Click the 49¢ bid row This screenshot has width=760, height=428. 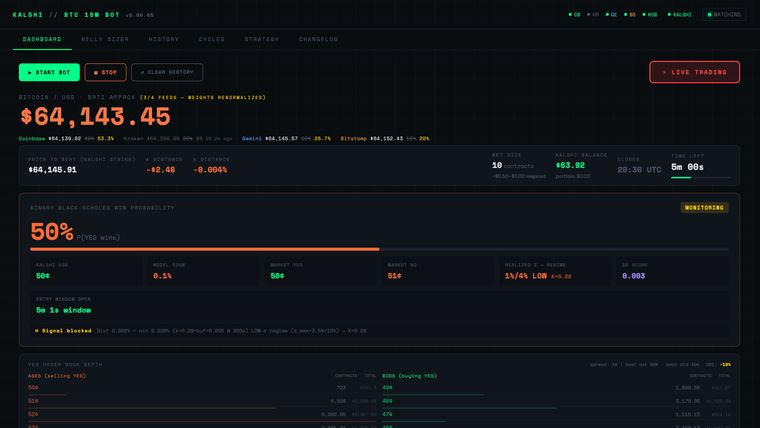click(556, 388)
